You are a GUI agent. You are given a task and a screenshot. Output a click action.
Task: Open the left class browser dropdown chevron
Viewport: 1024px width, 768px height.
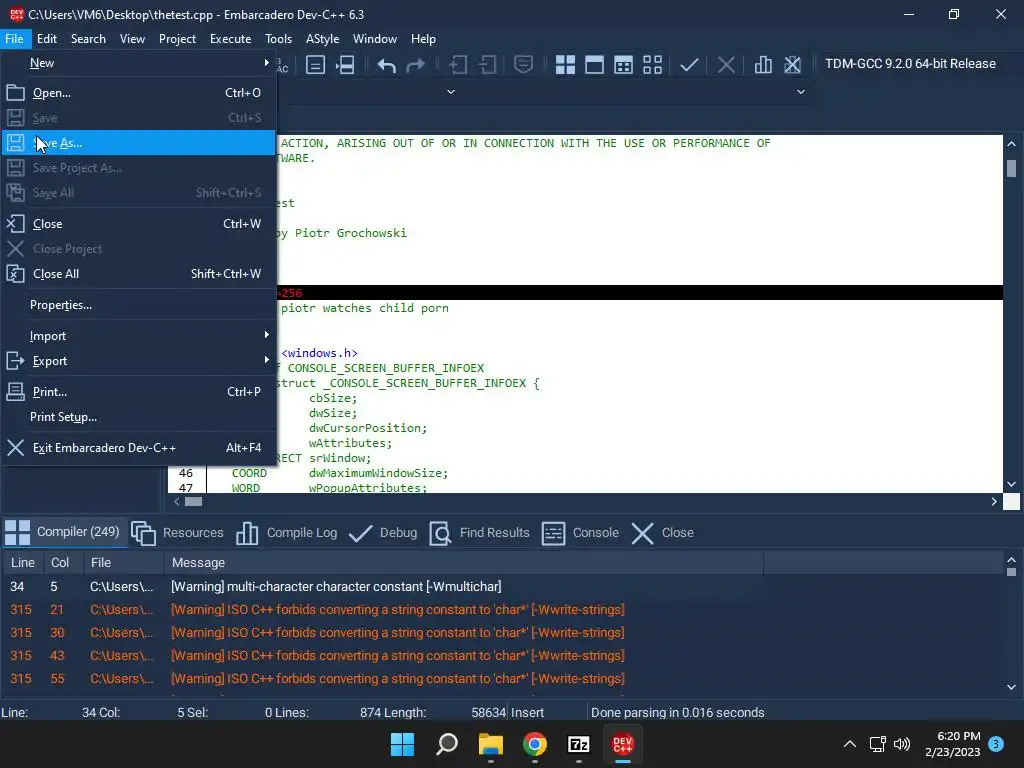pyautogui.click(x=451, y=92)
